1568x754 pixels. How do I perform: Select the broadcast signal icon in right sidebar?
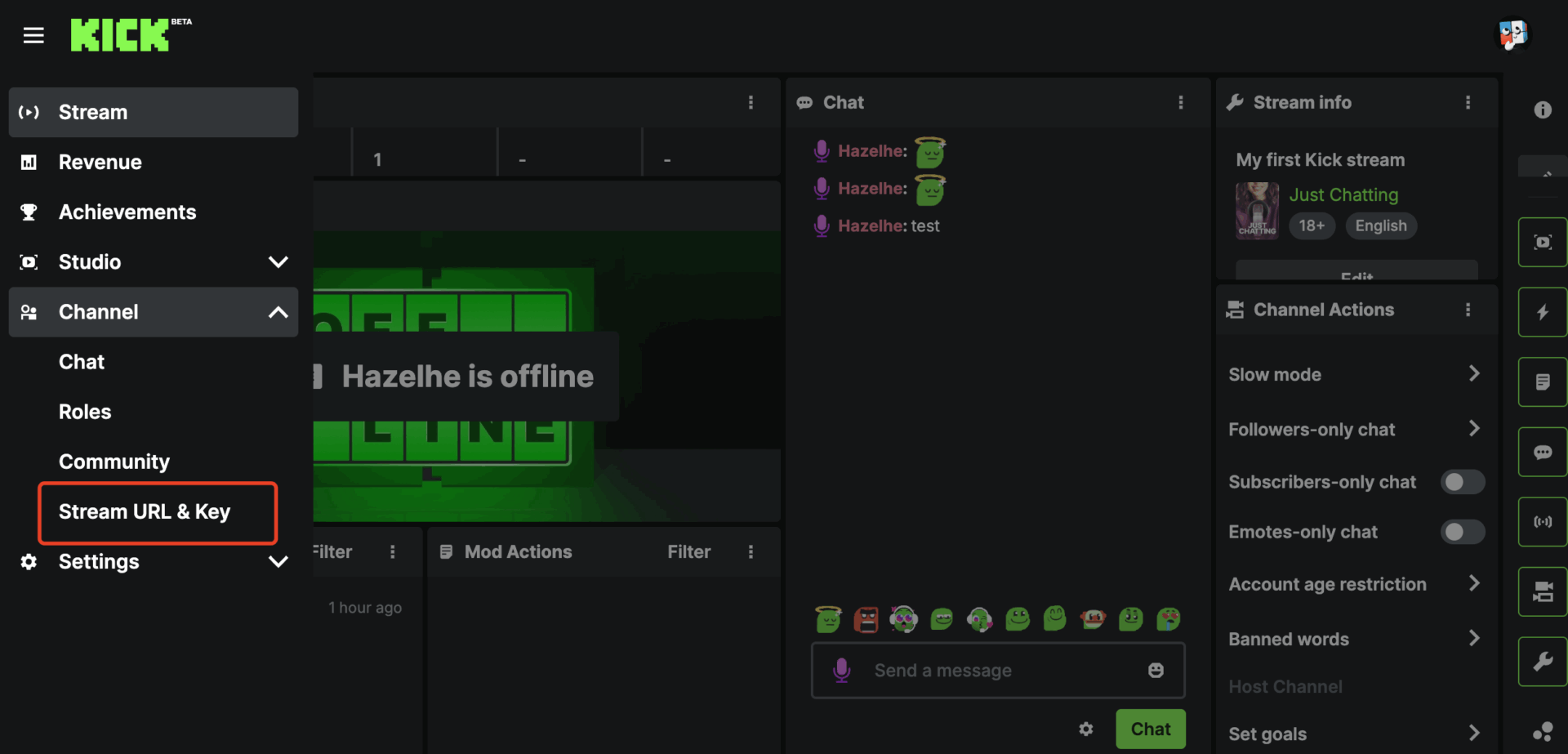pyautogui.click(x=1542, y=521)
